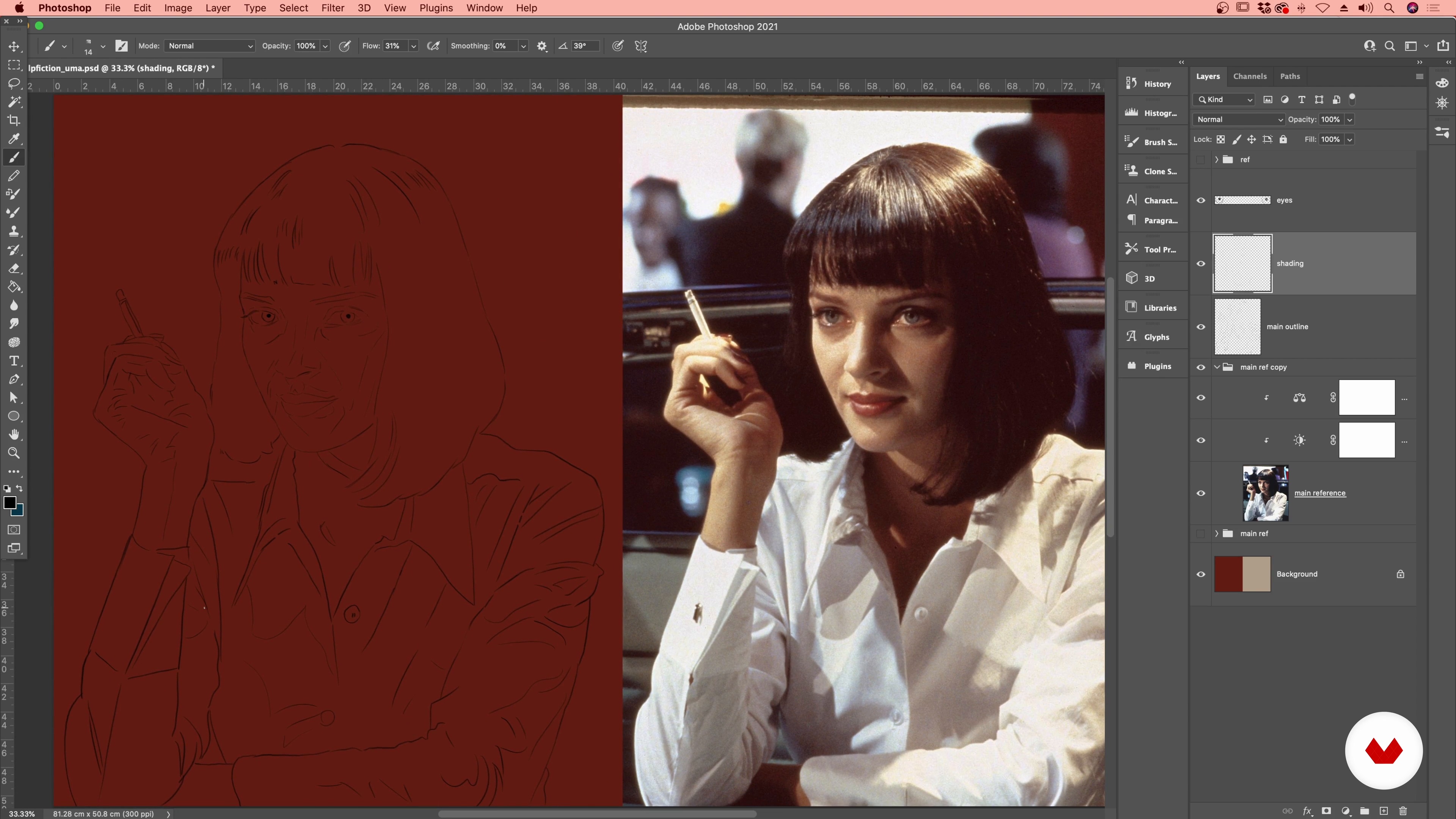Collapse the main ref copy group
This screenshot has width=1456, height=819.
click(1216, 367)
